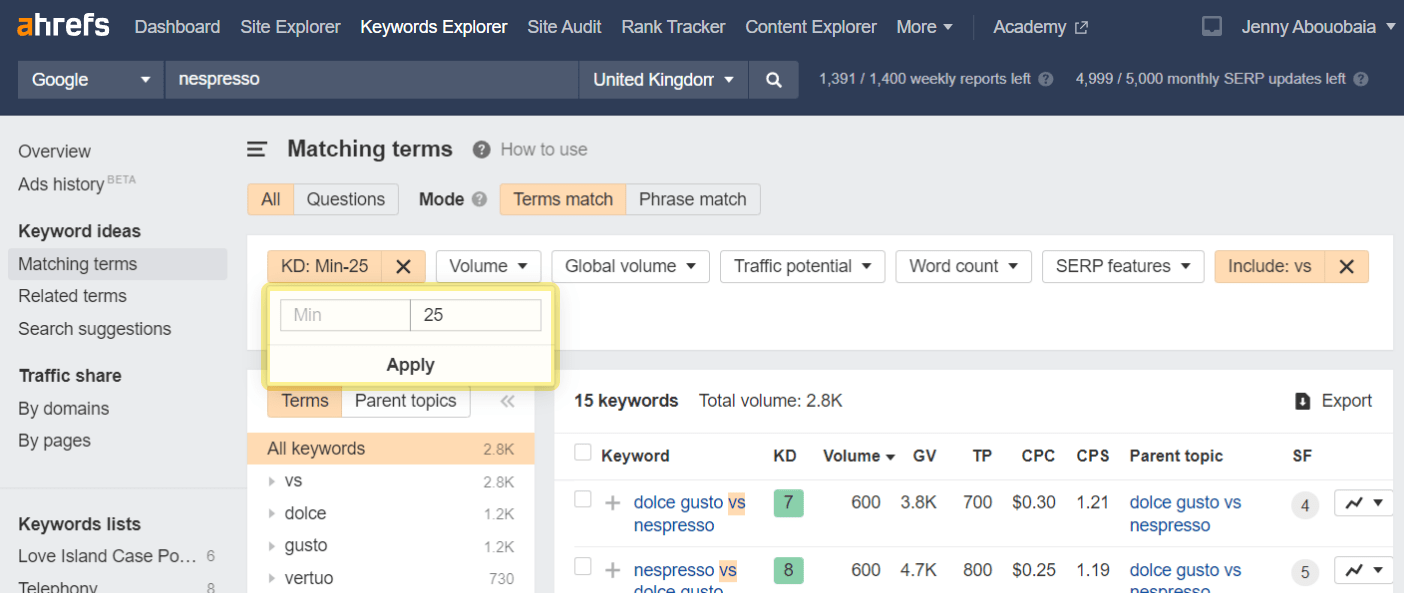Screen dimensions: 1404x593
Task: Open the messages inbox icon
Action: 1212,27
